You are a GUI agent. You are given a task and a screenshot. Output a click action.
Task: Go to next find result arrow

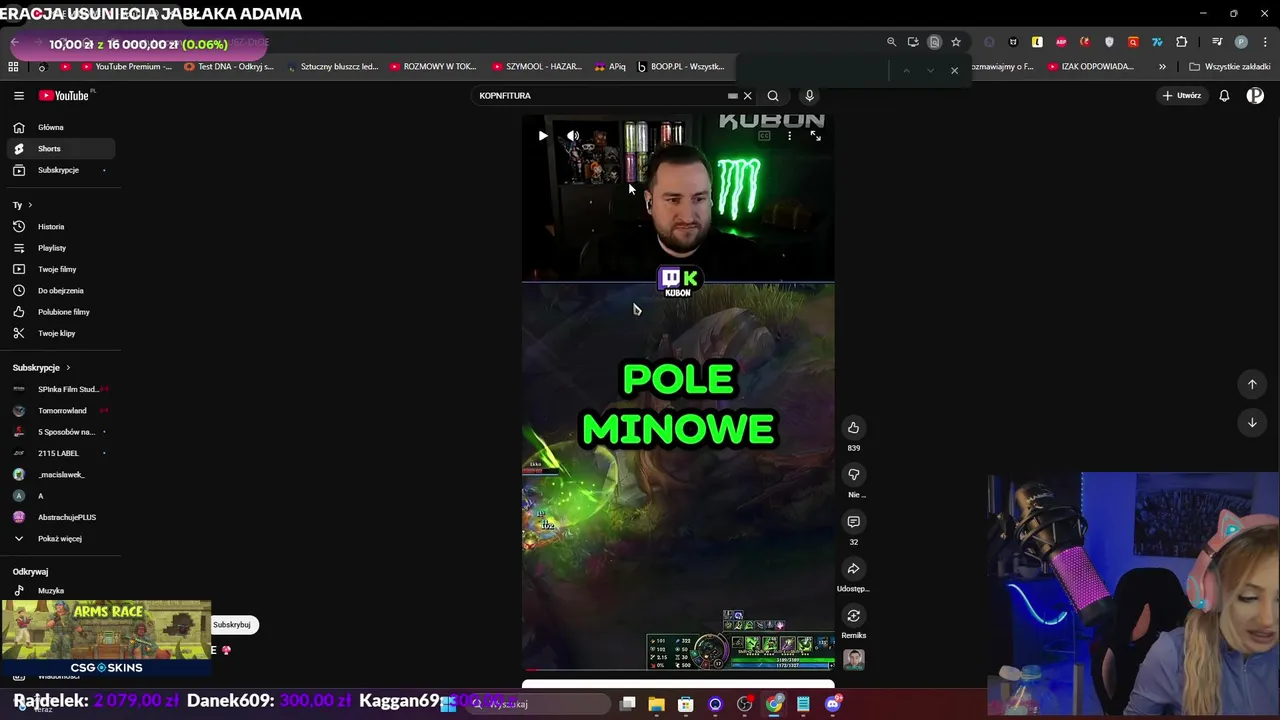[930, 70]
